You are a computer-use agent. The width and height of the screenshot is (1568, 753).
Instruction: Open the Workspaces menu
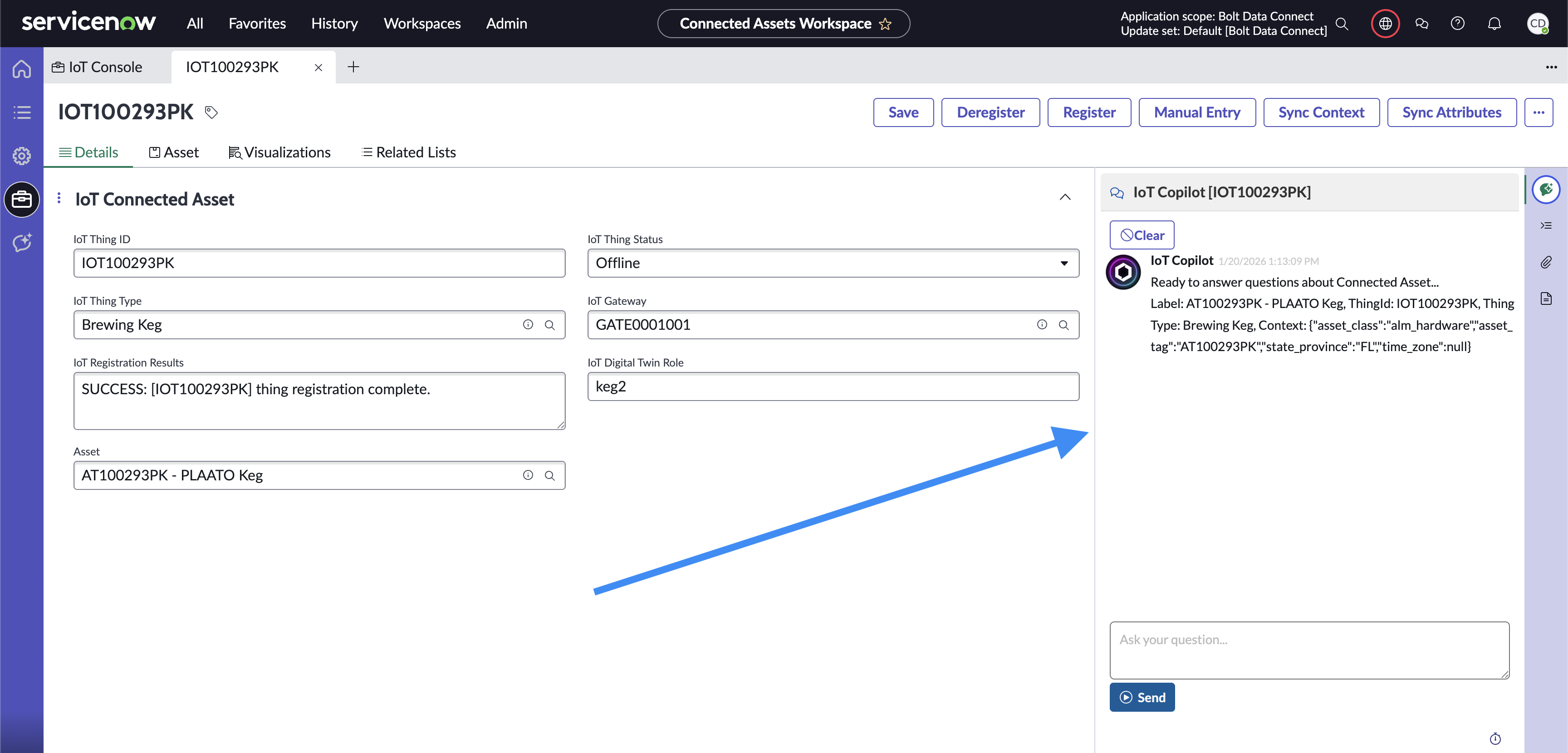click(422, 24)
